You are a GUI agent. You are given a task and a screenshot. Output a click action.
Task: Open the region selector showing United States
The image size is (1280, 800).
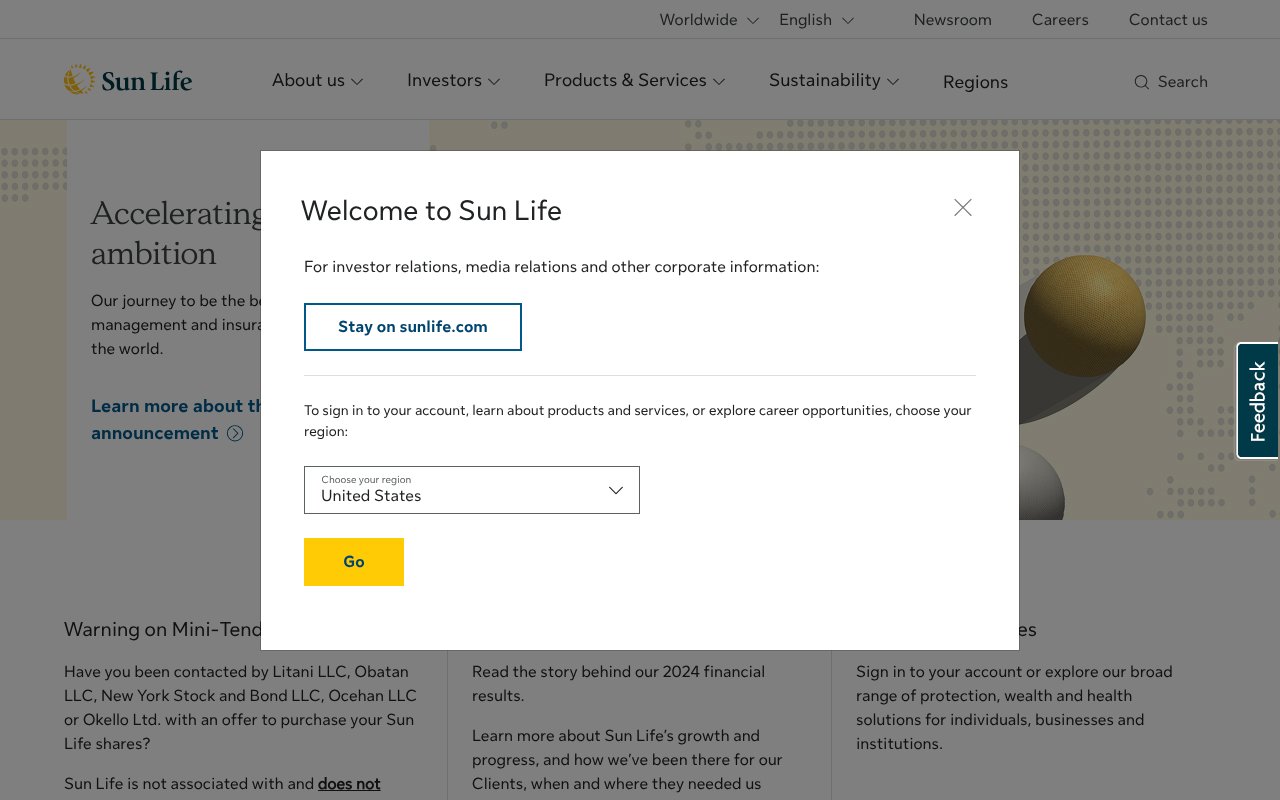point(471,490)
